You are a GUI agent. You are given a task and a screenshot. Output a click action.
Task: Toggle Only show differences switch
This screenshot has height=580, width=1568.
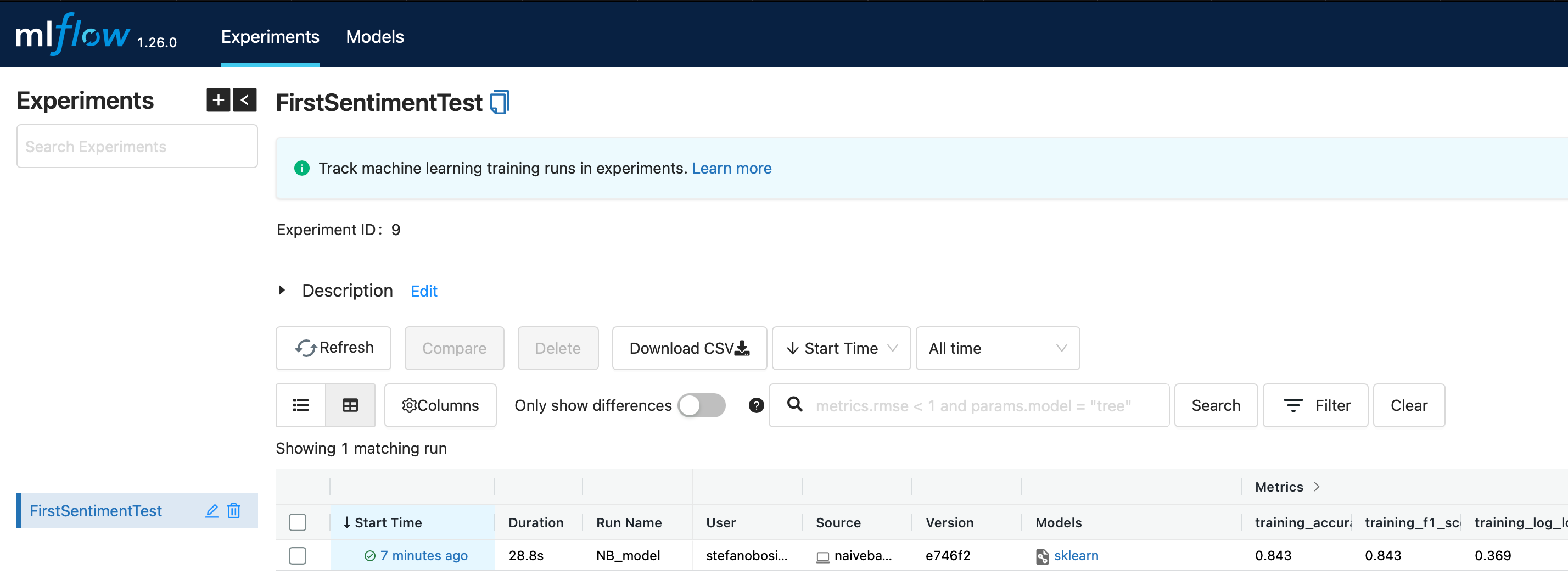[x=702, y=405]
